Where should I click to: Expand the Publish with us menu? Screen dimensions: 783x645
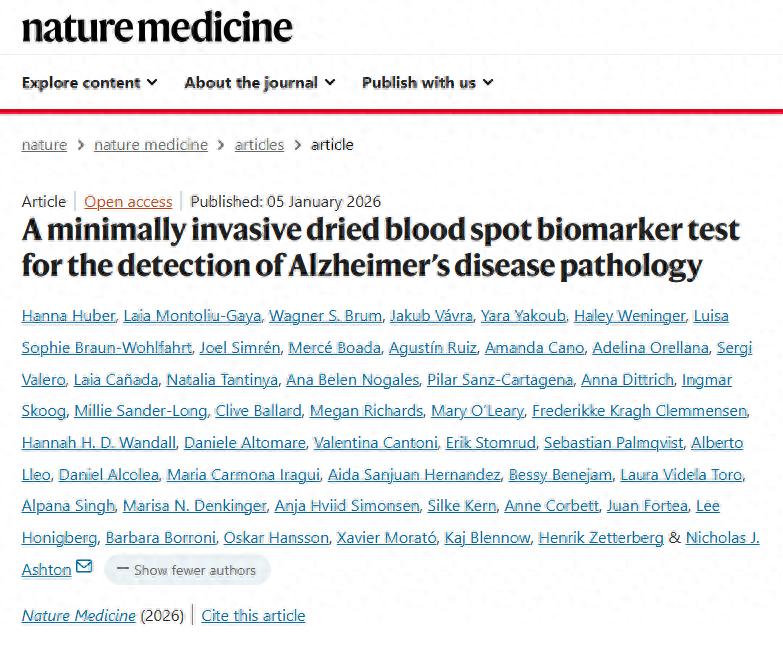427,83
